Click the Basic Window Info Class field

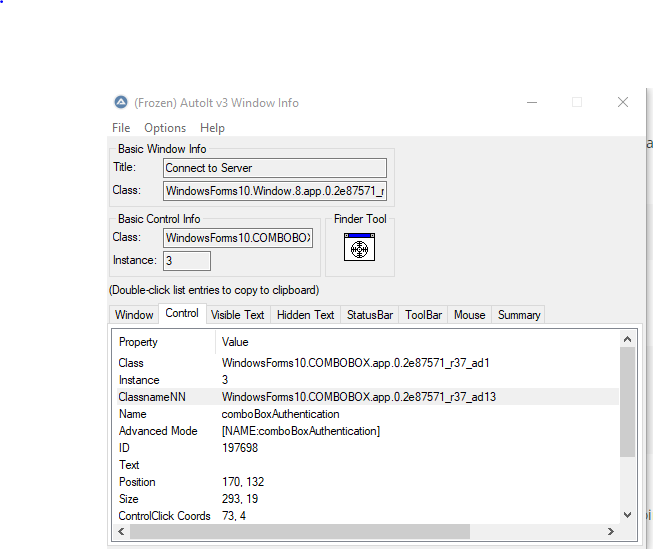point(275,191)
